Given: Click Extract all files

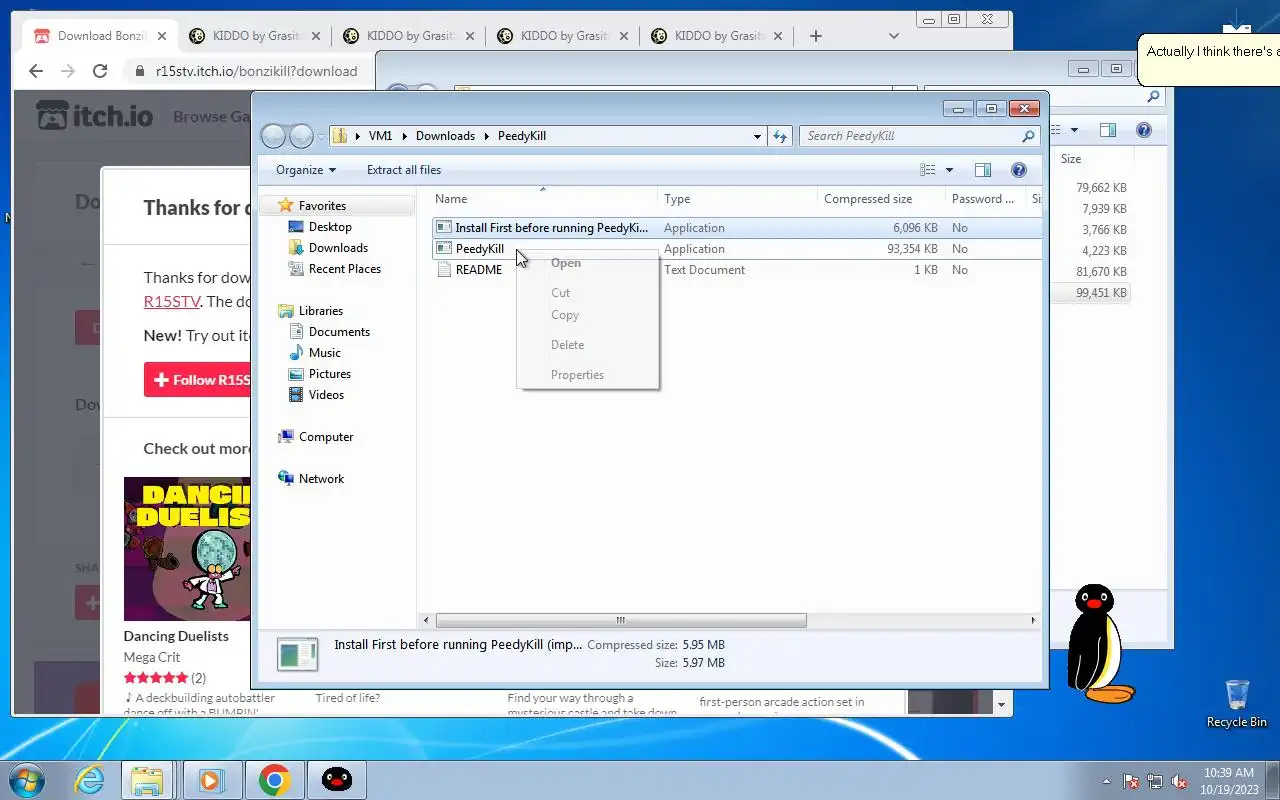Looking at the screenshot, I should coord(404,170).
